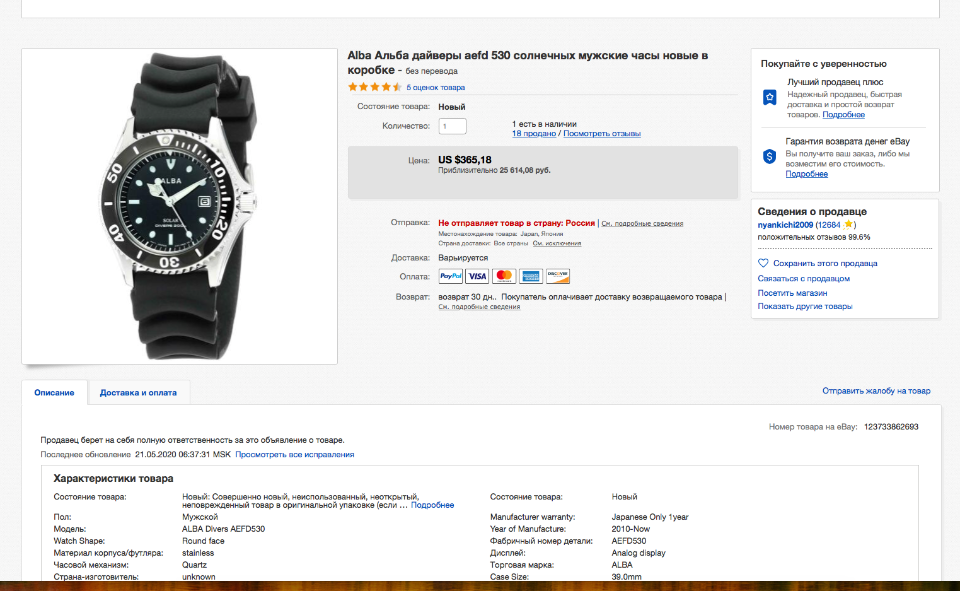Click the top-rated seller plus badge icon
Image resolution: width=960 pixels, height=591 pixels.
pyautogui.click(x=769, y=97)
